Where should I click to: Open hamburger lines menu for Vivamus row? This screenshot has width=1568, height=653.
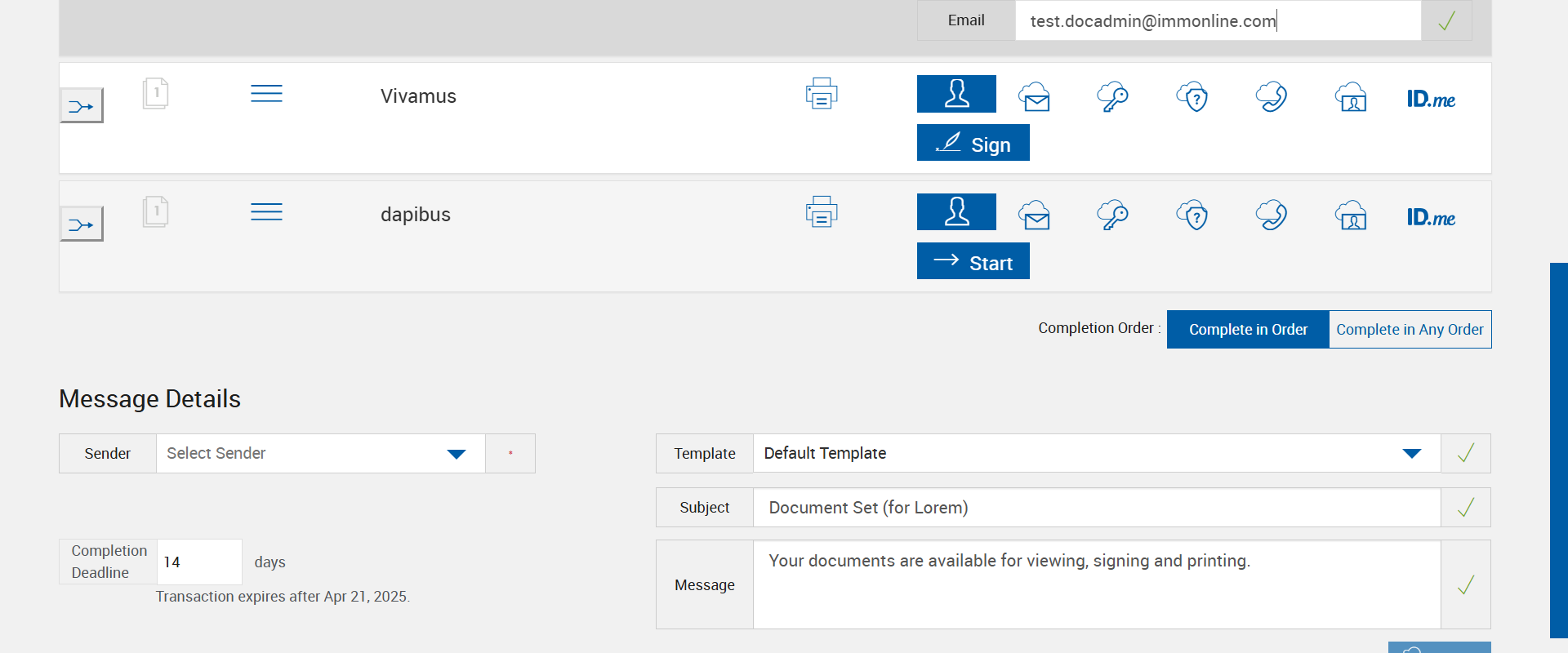pyautogui.click(x=266, y=94)
